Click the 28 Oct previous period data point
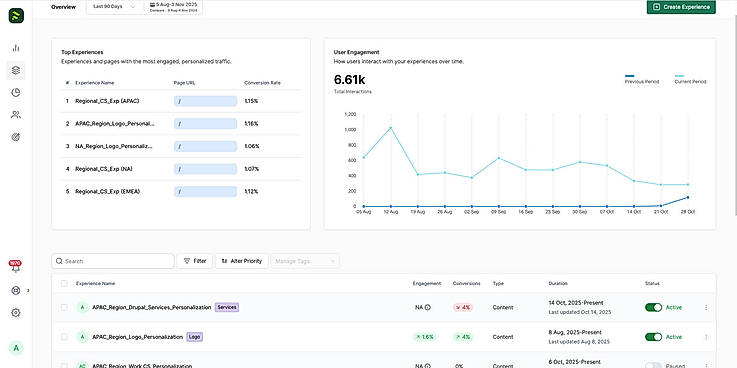 click(688, 197)
